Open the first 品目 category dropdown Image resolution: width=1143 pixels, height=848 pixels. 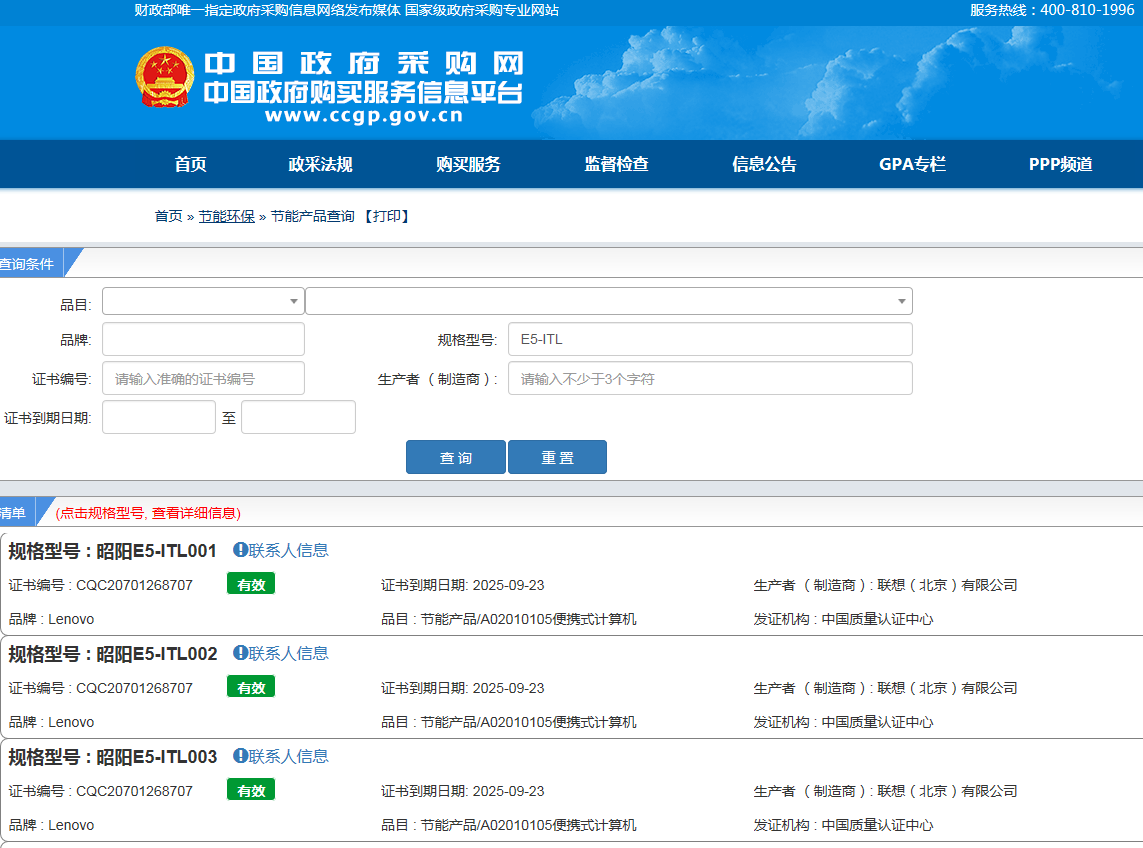coord(203,301)
